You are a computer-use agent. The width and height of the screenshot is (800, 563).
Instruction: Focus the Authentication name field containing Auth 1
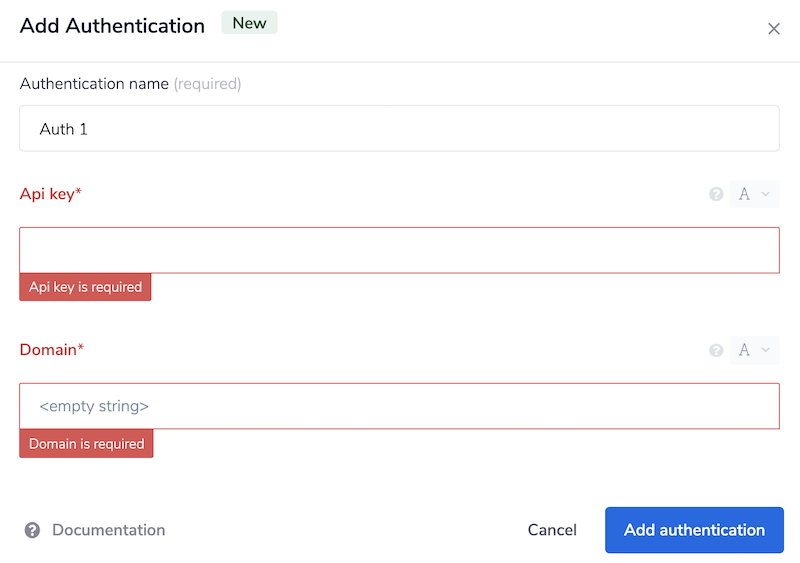(x=399, y=129)
